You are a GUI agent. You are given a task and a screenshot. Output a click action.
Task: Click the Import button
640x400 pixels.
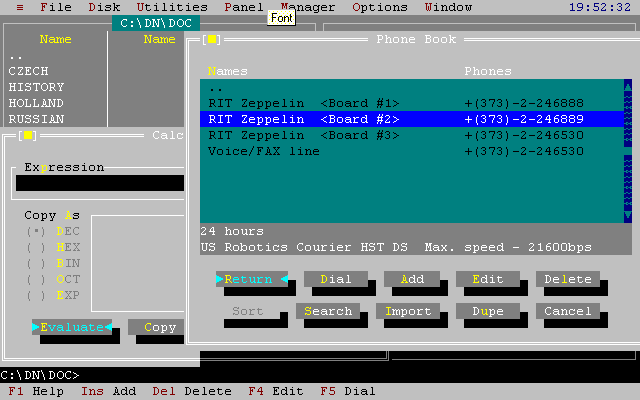pos(408,311)
